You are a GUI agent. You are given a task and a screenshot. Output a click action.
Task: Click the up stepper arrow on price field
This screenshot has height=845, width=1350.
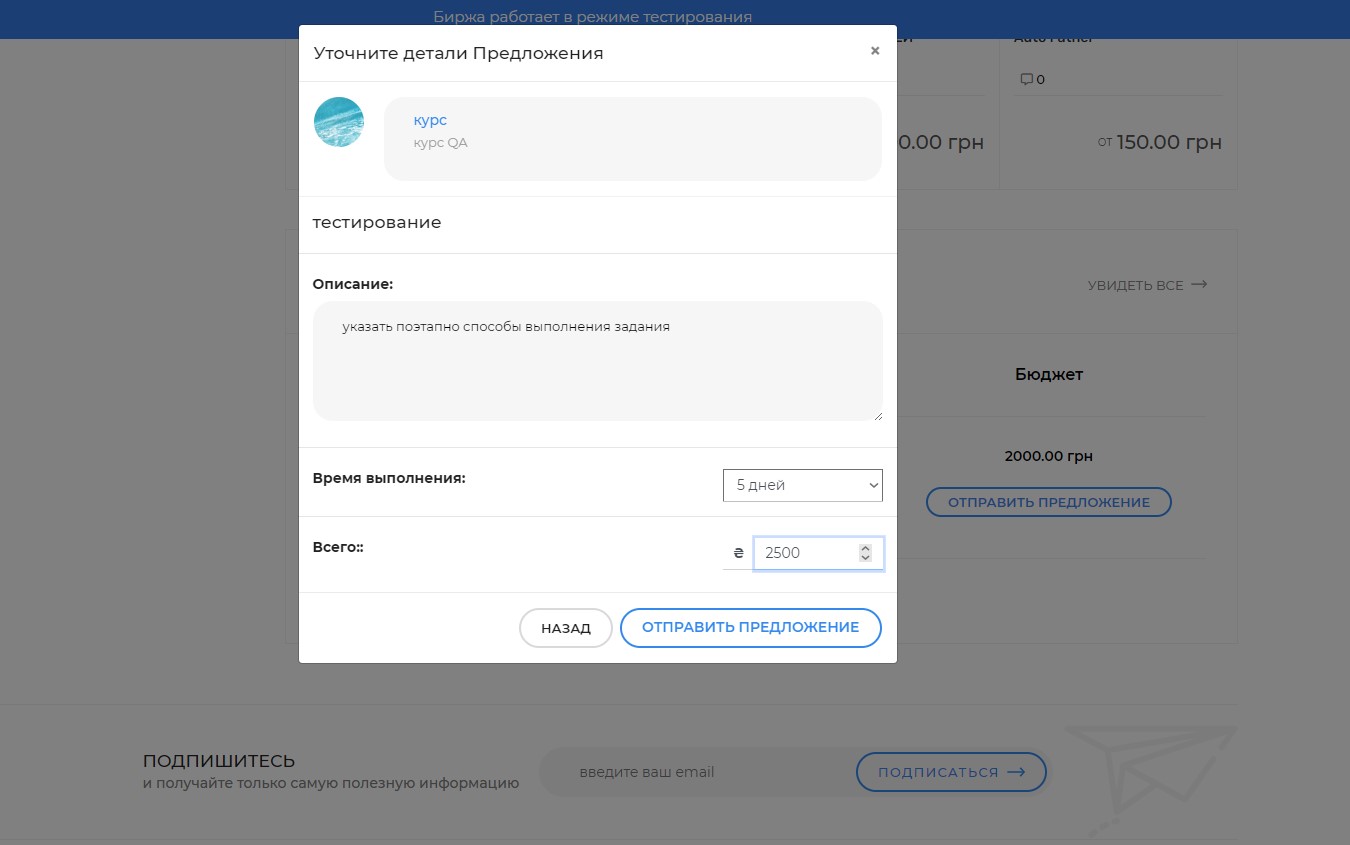click(x=863, y=547)
